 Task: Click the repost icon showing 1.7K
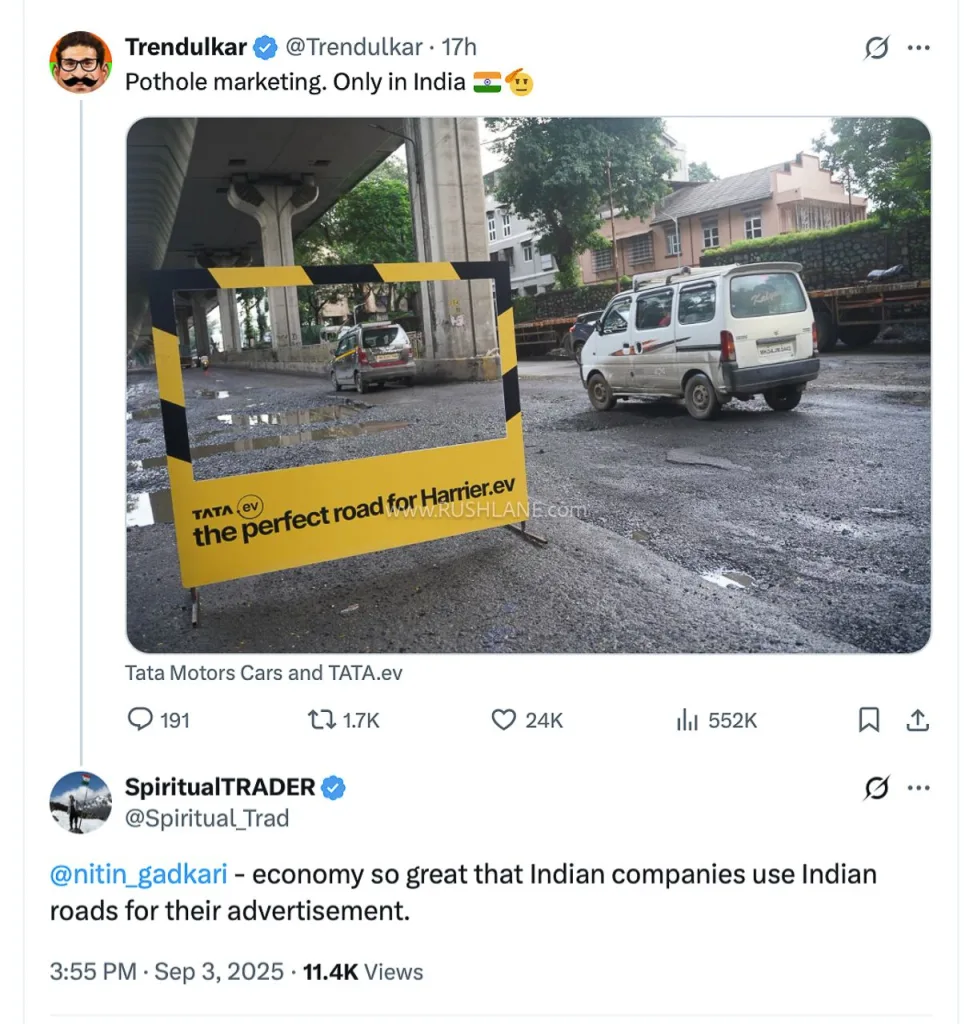323,719
